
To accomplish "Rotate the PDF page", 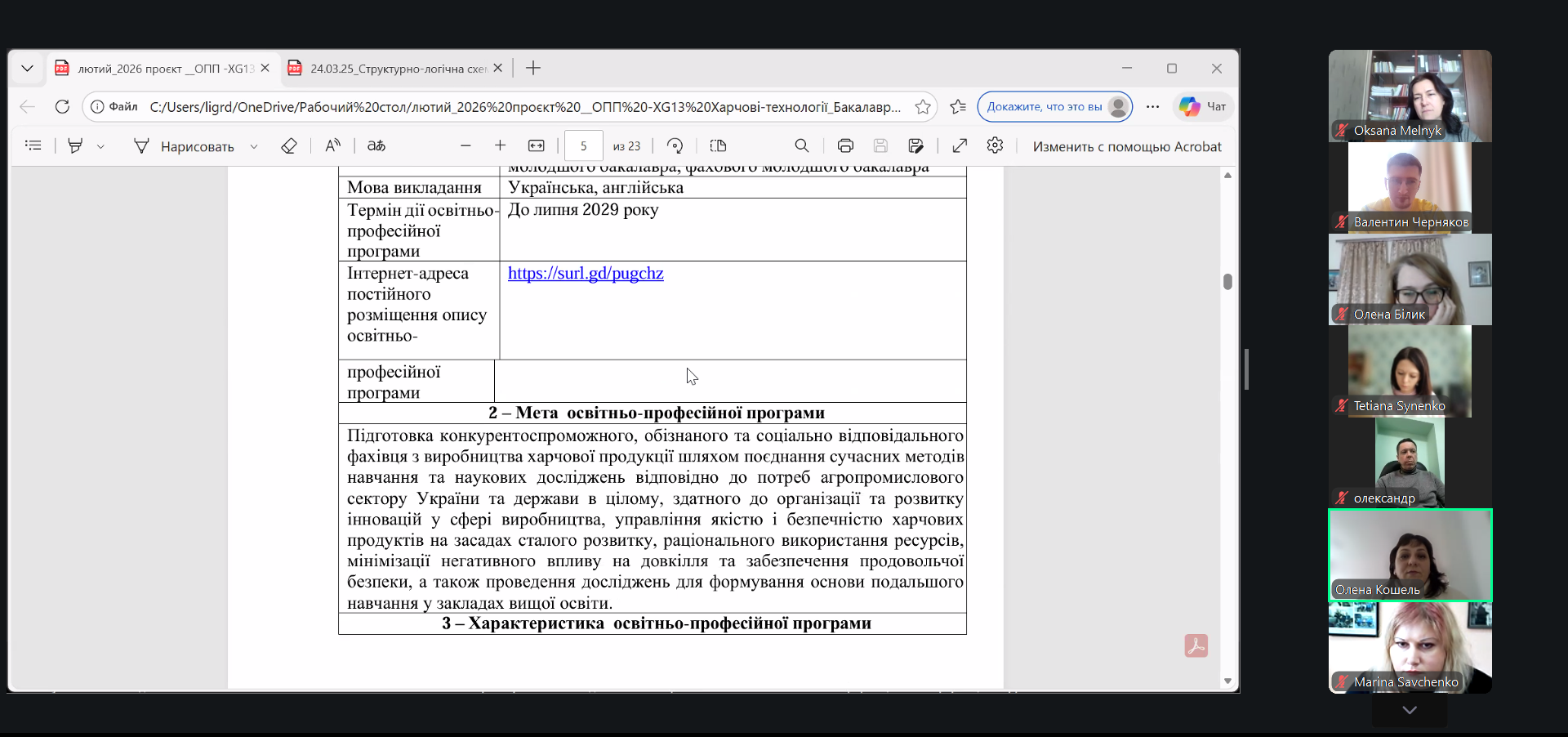I will tap(675, 146).
